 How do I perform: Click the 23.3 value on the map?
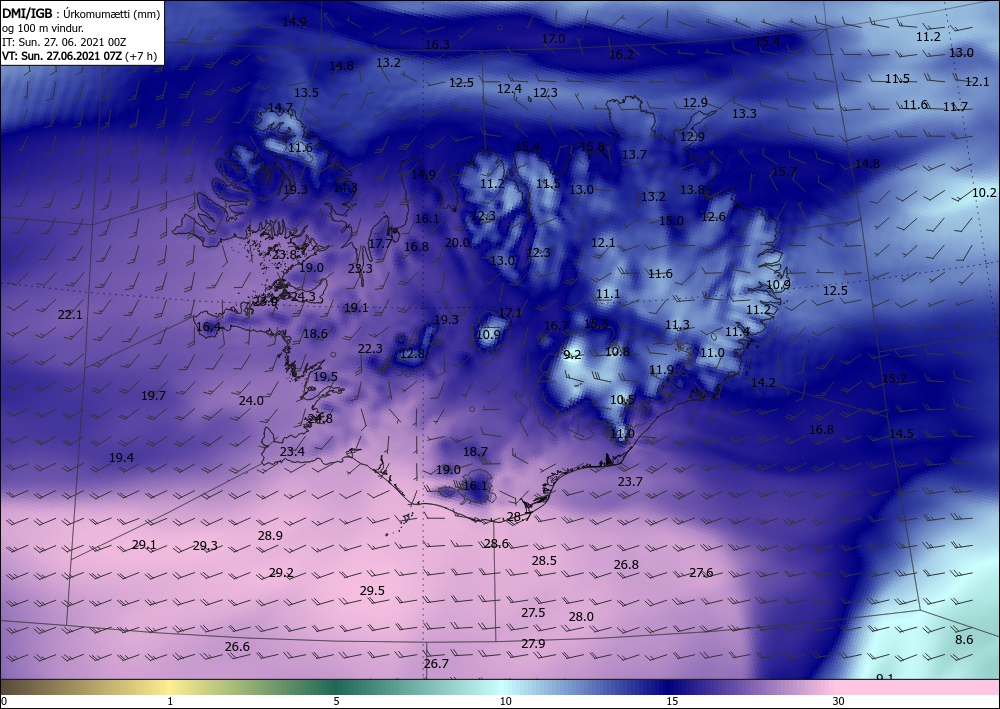(x=360, y=268)
